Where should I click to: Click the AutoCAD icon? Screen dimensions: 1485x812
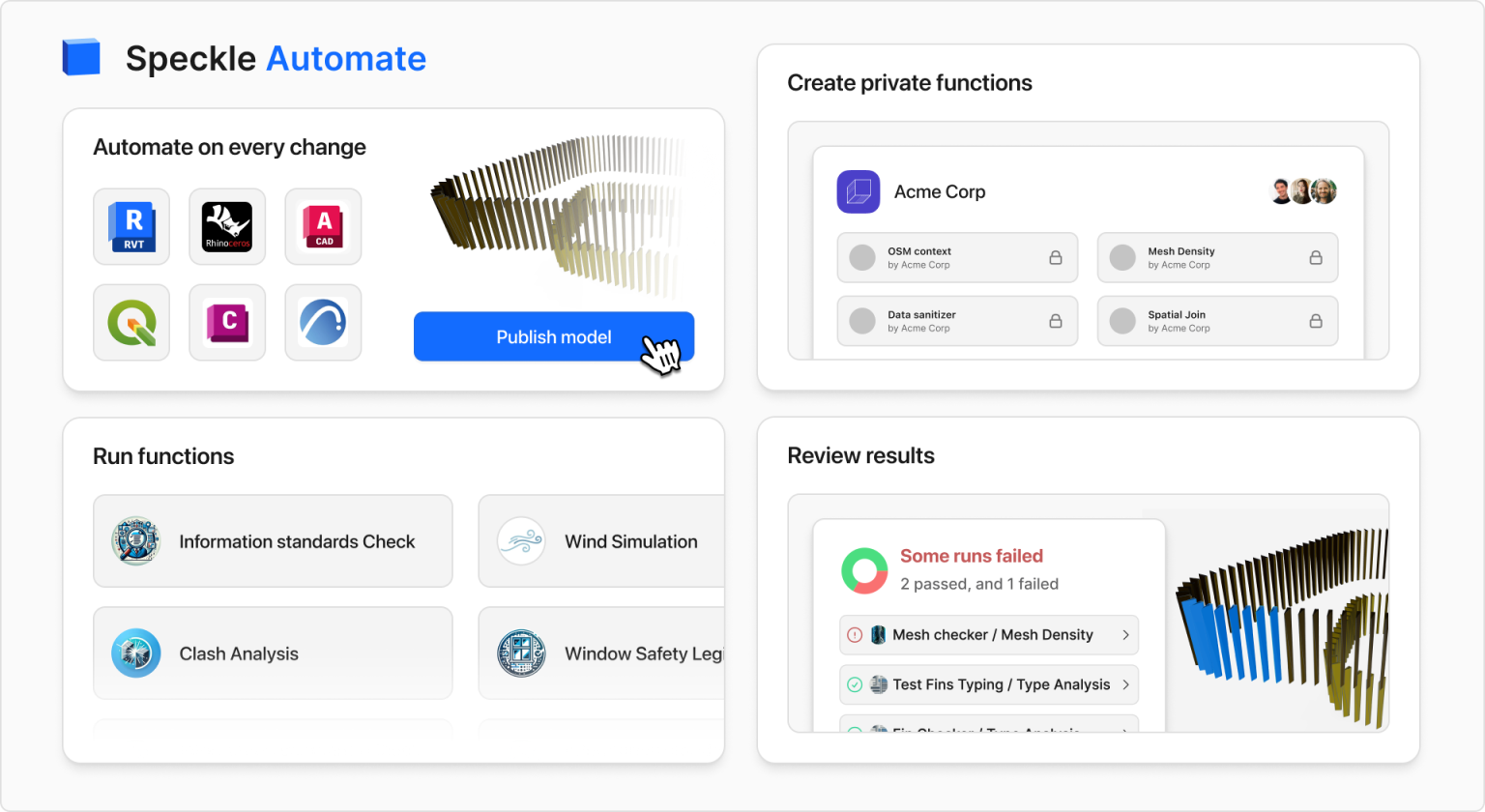(323, 226)
